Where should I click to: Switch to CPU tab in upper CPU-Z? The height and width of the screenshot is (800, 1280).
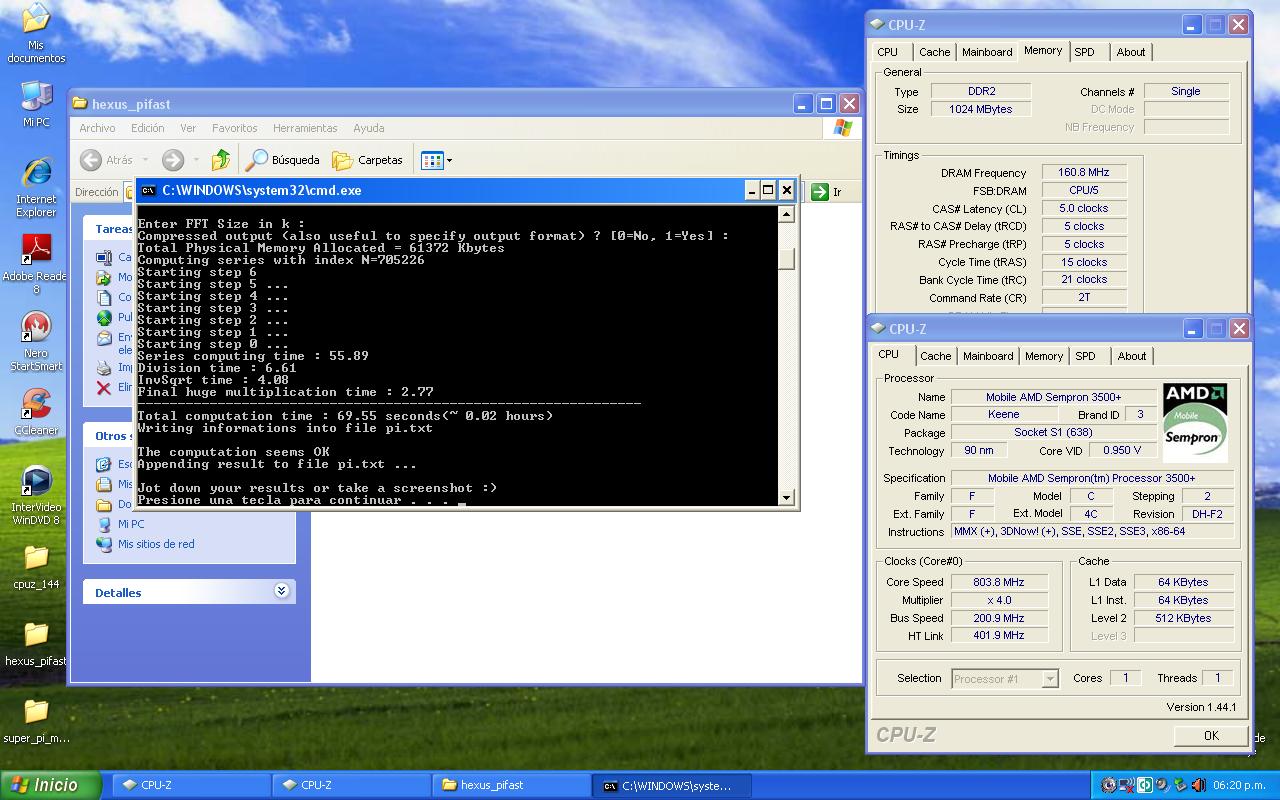click(x=887, y=52)
